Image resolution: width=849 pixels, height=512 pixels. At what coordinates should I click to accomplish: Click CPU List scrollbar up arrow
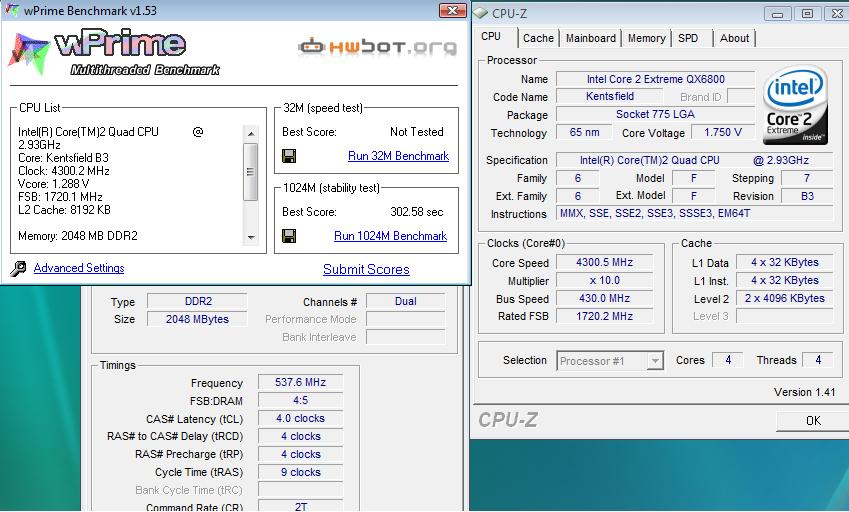(250, 133)
